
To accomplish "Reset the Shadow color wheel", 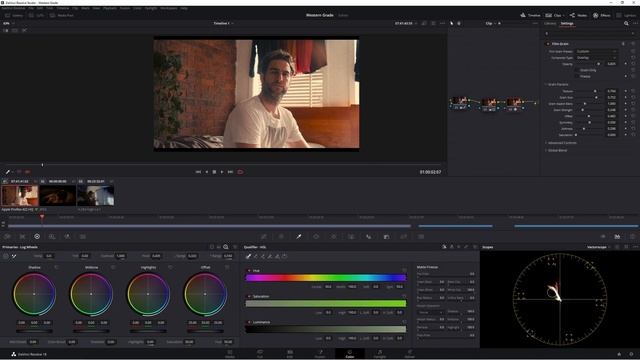I will click(56, 267).
